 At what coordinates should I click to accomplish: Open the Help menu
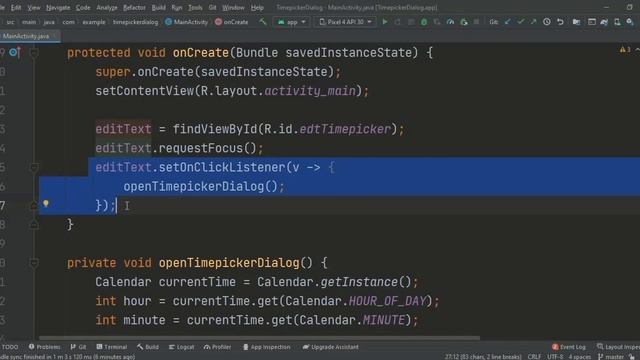[257, 7]
